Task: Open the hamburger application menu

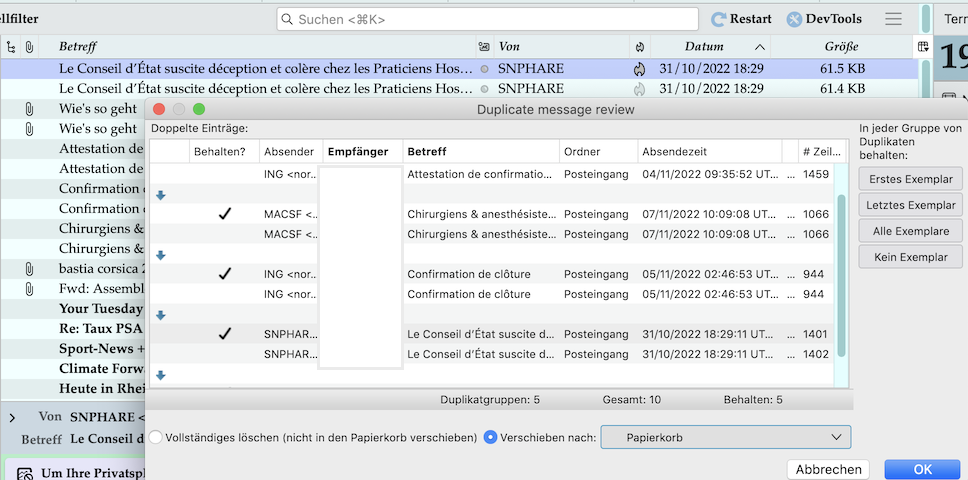Action: (893, 19)
